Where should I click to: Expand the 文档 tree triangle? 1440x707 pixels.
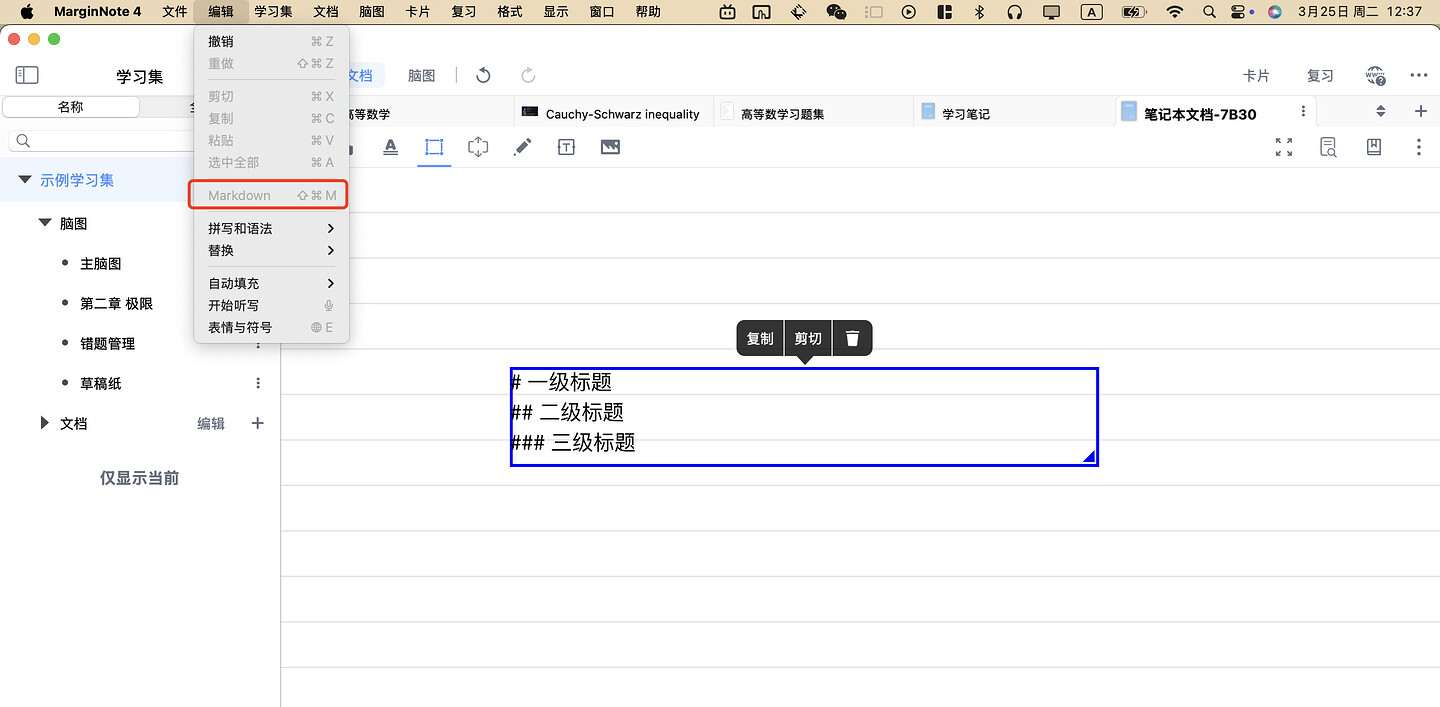pos(44,423)
